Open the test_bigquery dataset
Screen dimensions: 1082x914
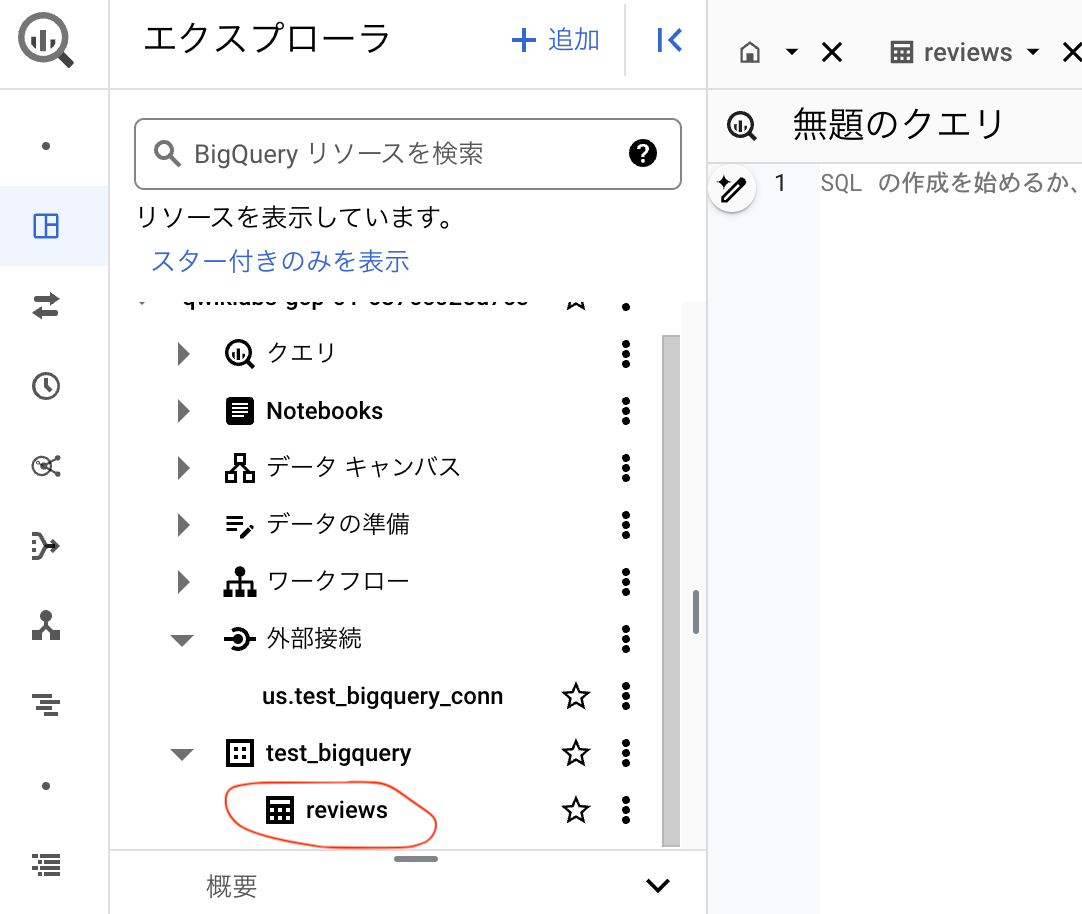(x=338, y=753)
